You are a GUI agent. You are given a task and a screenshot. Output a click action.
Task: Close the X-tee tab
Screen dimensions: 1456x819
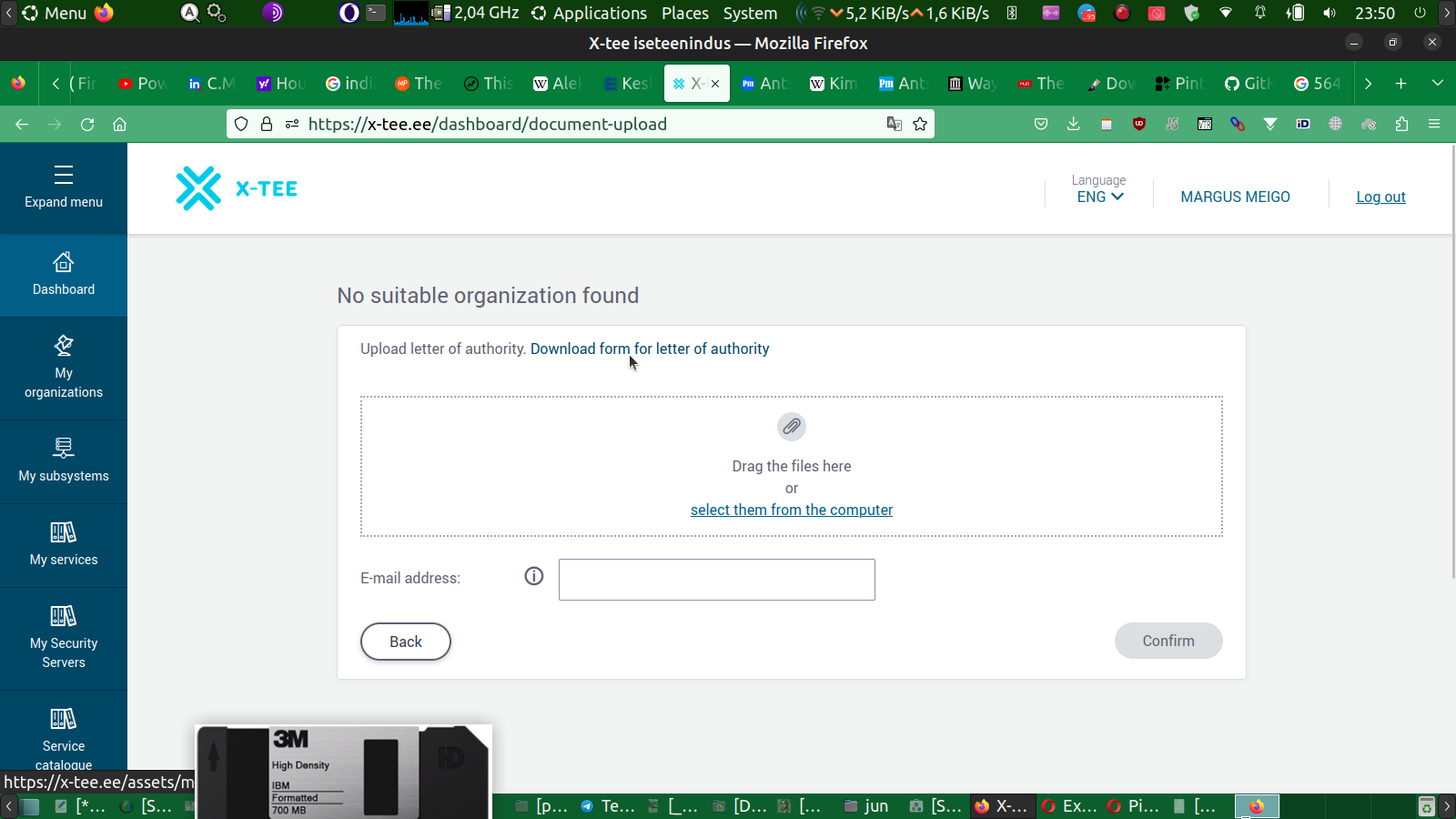click(715, 84)
